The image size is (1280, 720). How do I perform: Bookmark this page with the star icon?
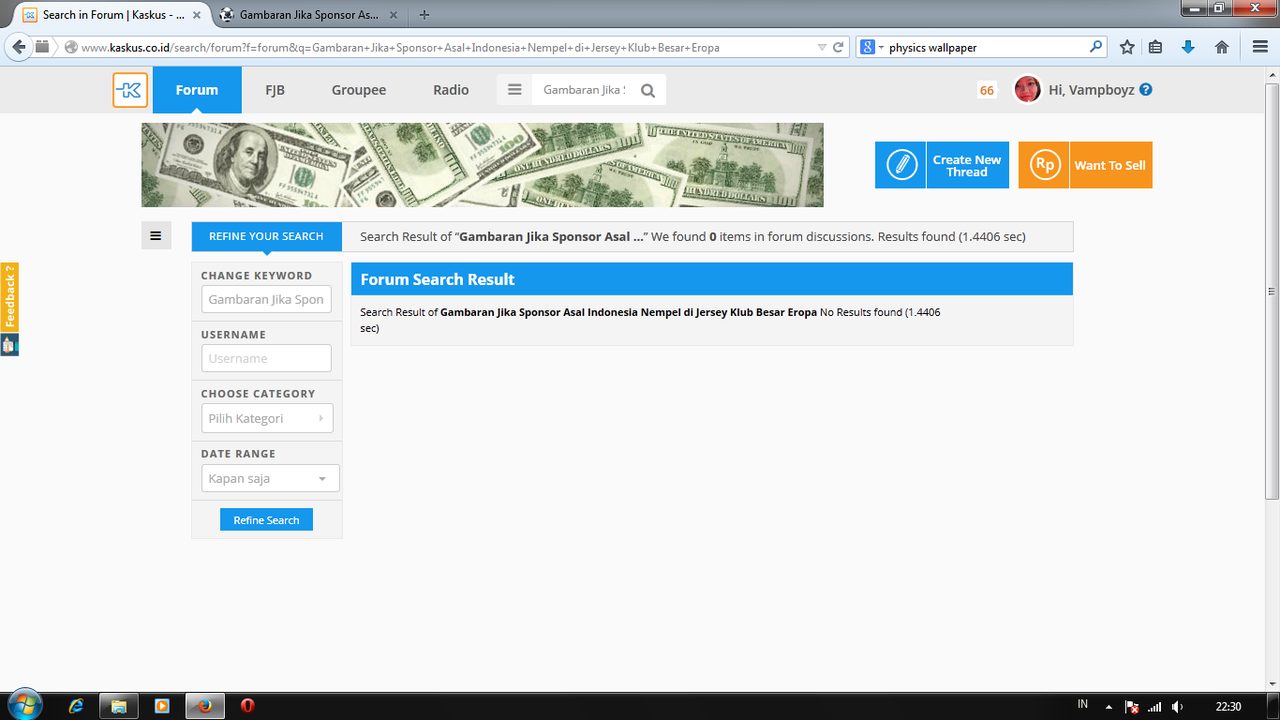tap(1127, 47)
